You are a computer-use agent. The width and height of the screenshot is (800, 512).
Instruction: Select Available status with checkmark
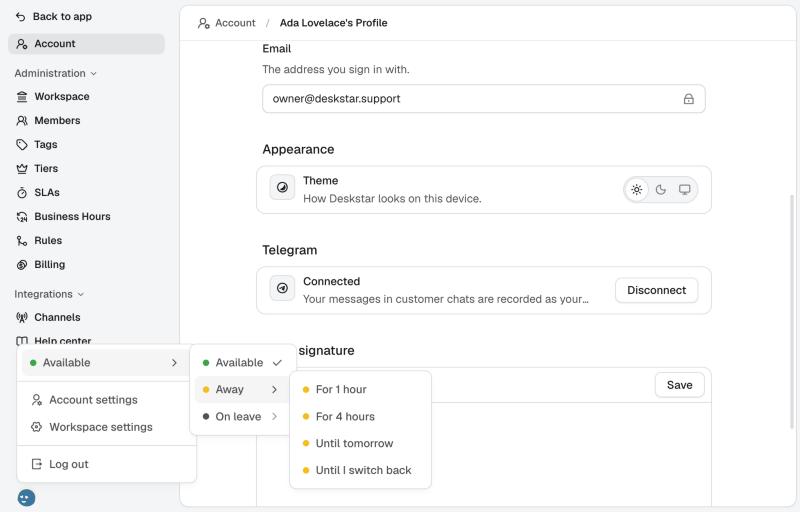pos(243,363)
